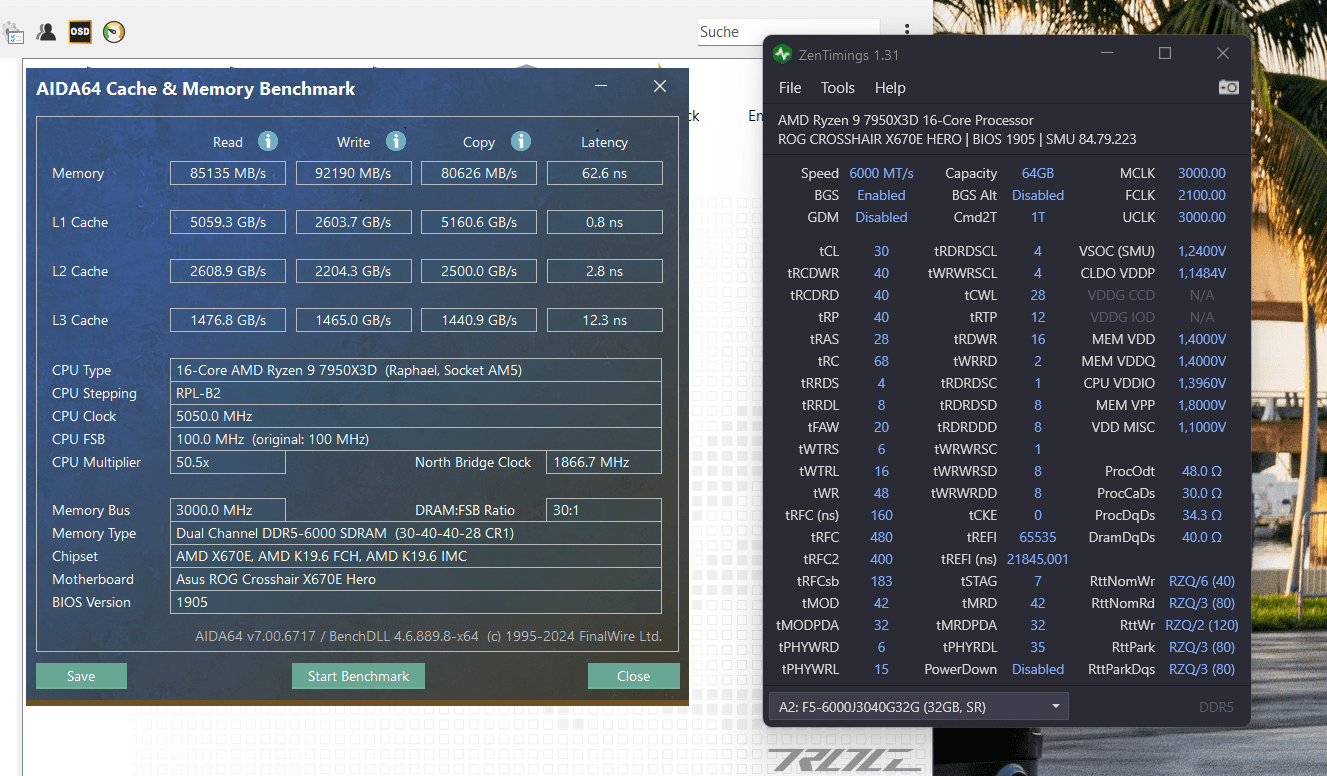Click the Save button in AIDA64
Image resolution: width=1327 pixels, height=776 pixels.
point(81,676)
